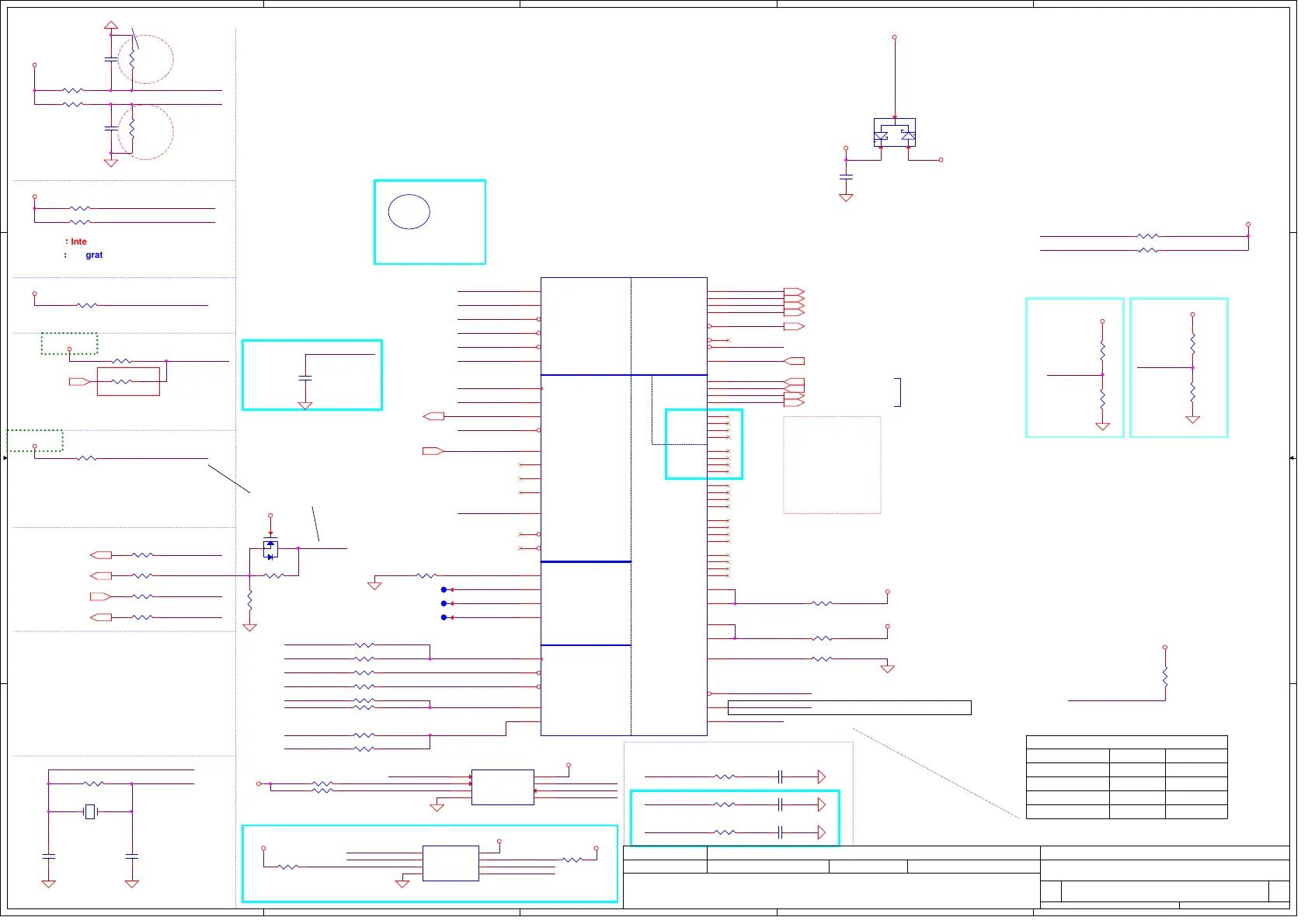Select the blue ellipse inside the cyan box
Screen dimensions: 1308x924
click(409, 211)
